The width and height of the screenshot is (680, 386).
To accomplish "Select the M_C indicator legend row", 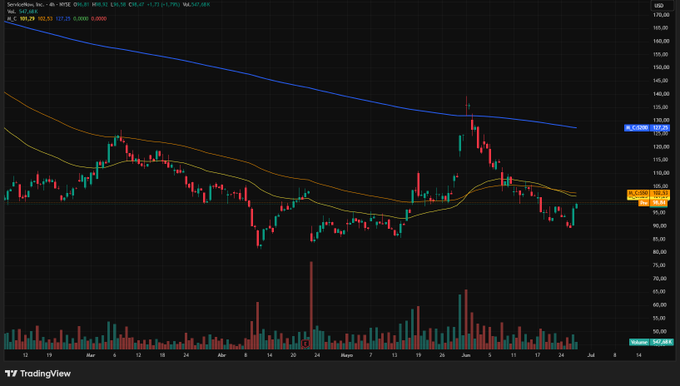I will tap(56, 19).
